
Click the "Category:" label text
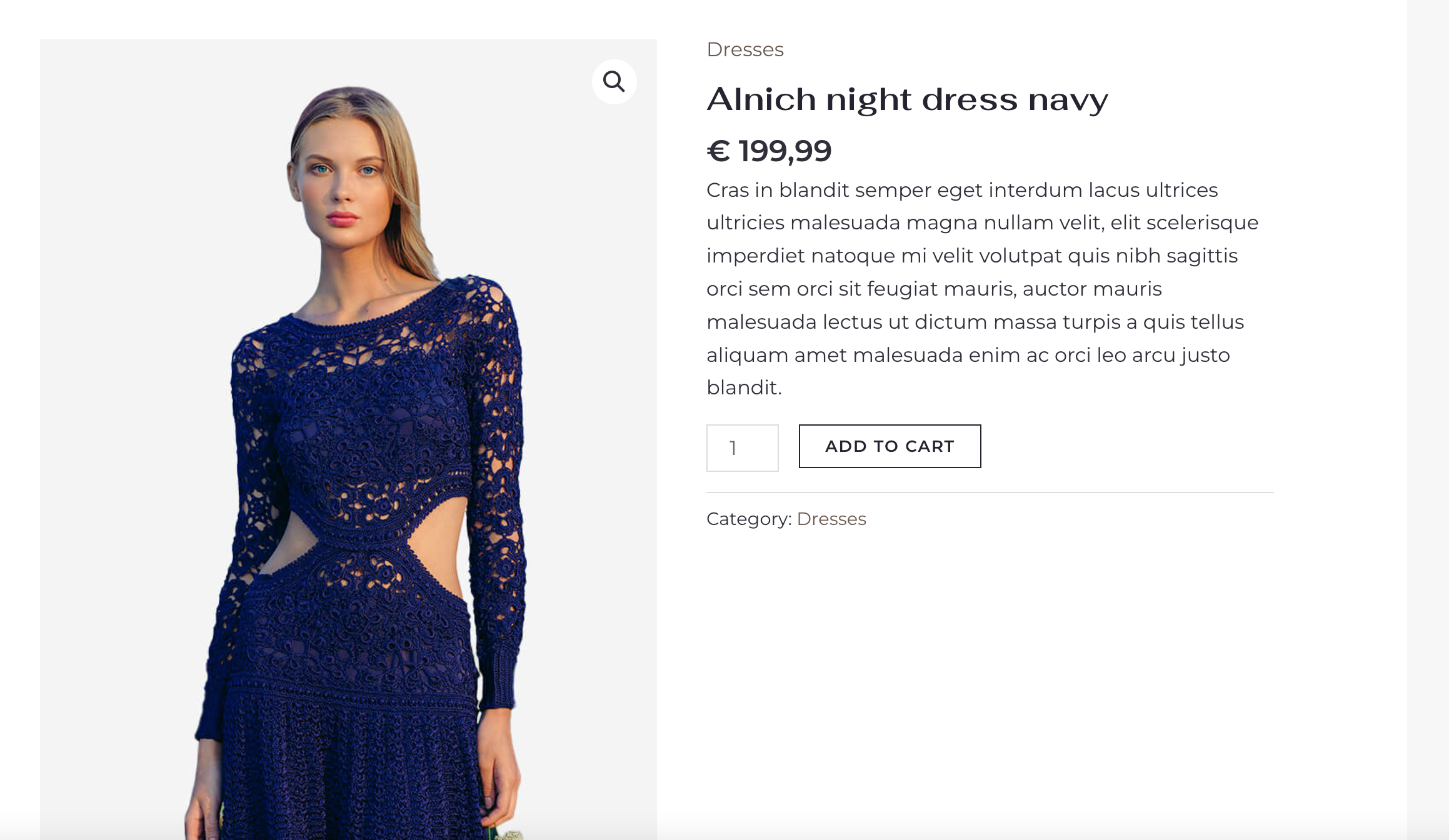[x=749, y=519]
